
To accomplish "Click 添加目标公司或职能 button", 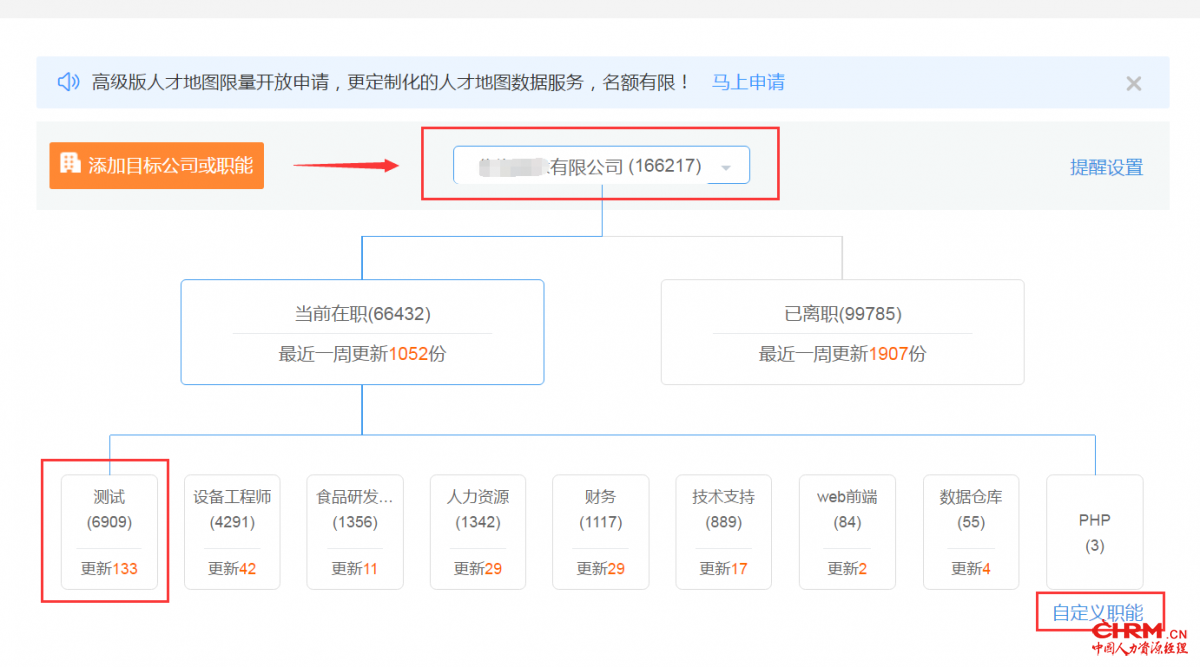I will pyautogui.click(x=156, y=165).
